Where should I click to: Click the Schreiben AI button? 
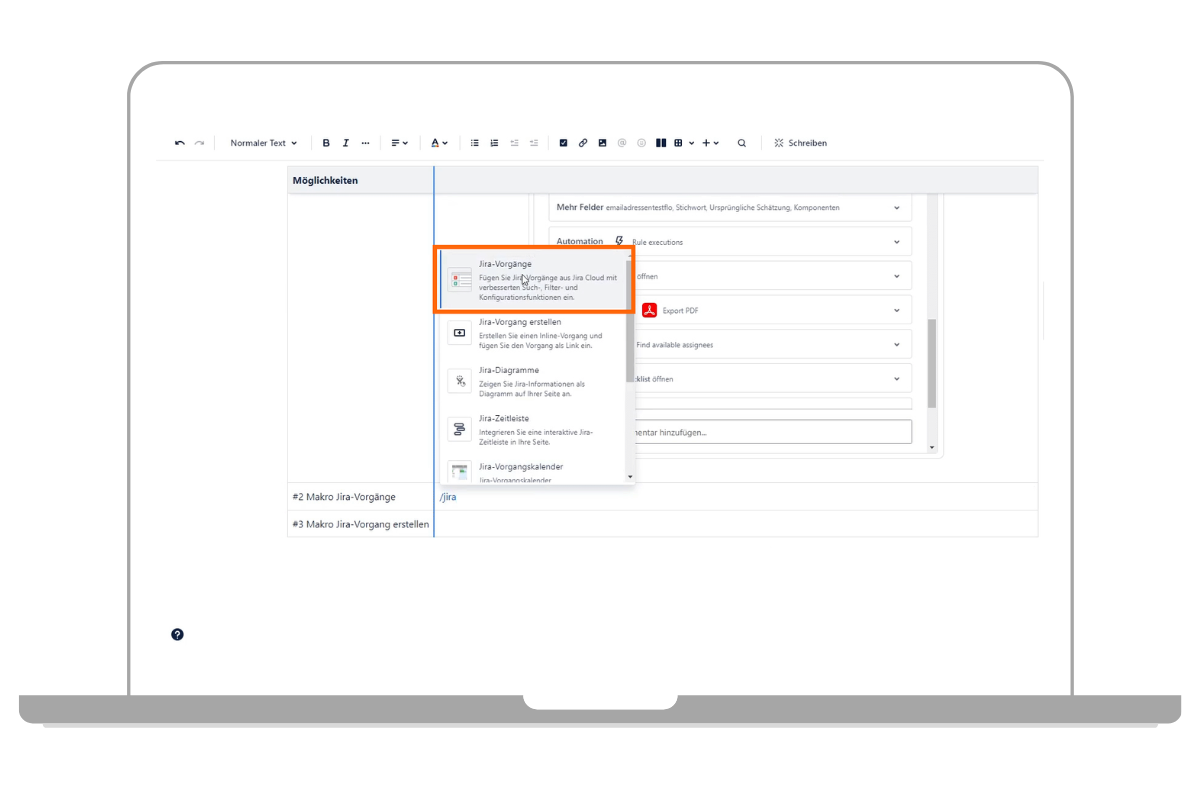click(x=800, y=143)
